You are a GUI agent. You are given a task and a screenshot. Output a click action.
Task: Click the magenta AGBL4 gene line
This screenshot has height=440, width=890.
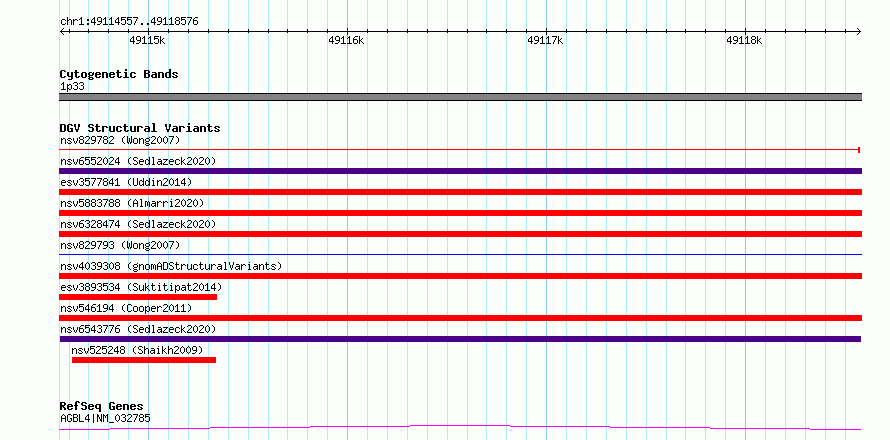[x=460, y=427]
